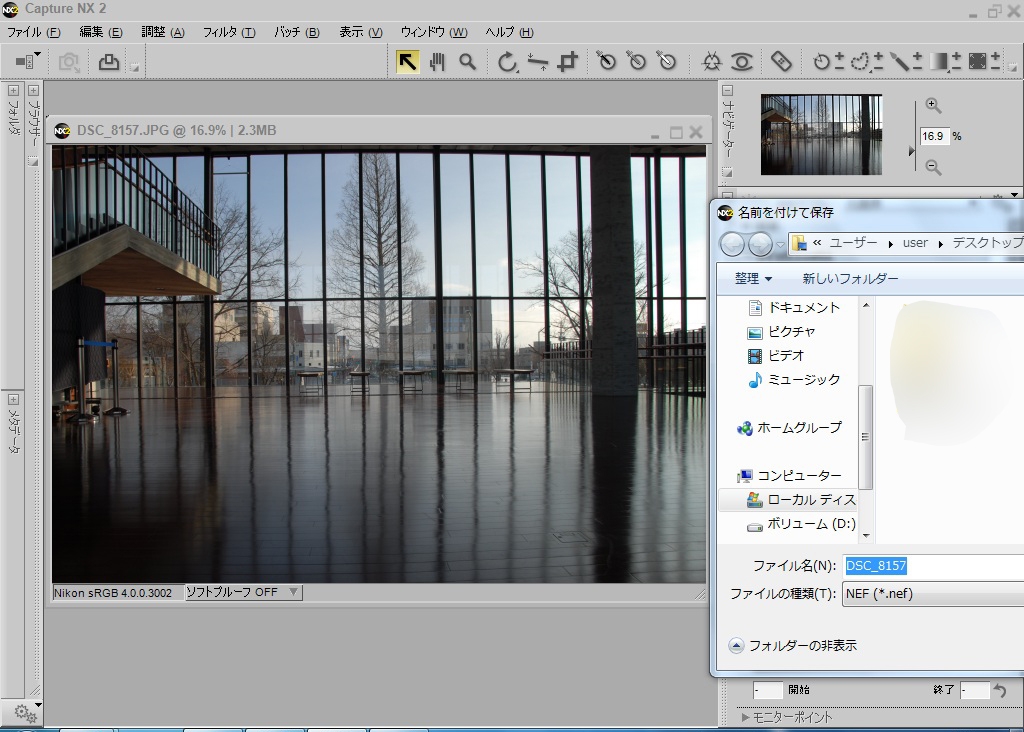Expand the メタデータ side panel
Image resolution: width=1024 pixels, height=732 pixels.
[14, 398]
